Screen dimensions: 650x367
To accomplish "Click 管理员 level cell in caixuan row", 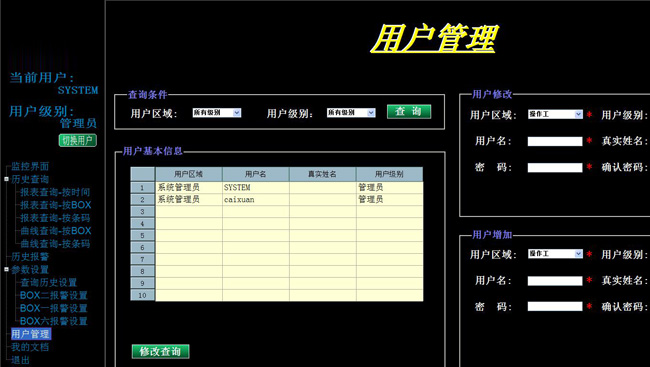I will (390, 199).
